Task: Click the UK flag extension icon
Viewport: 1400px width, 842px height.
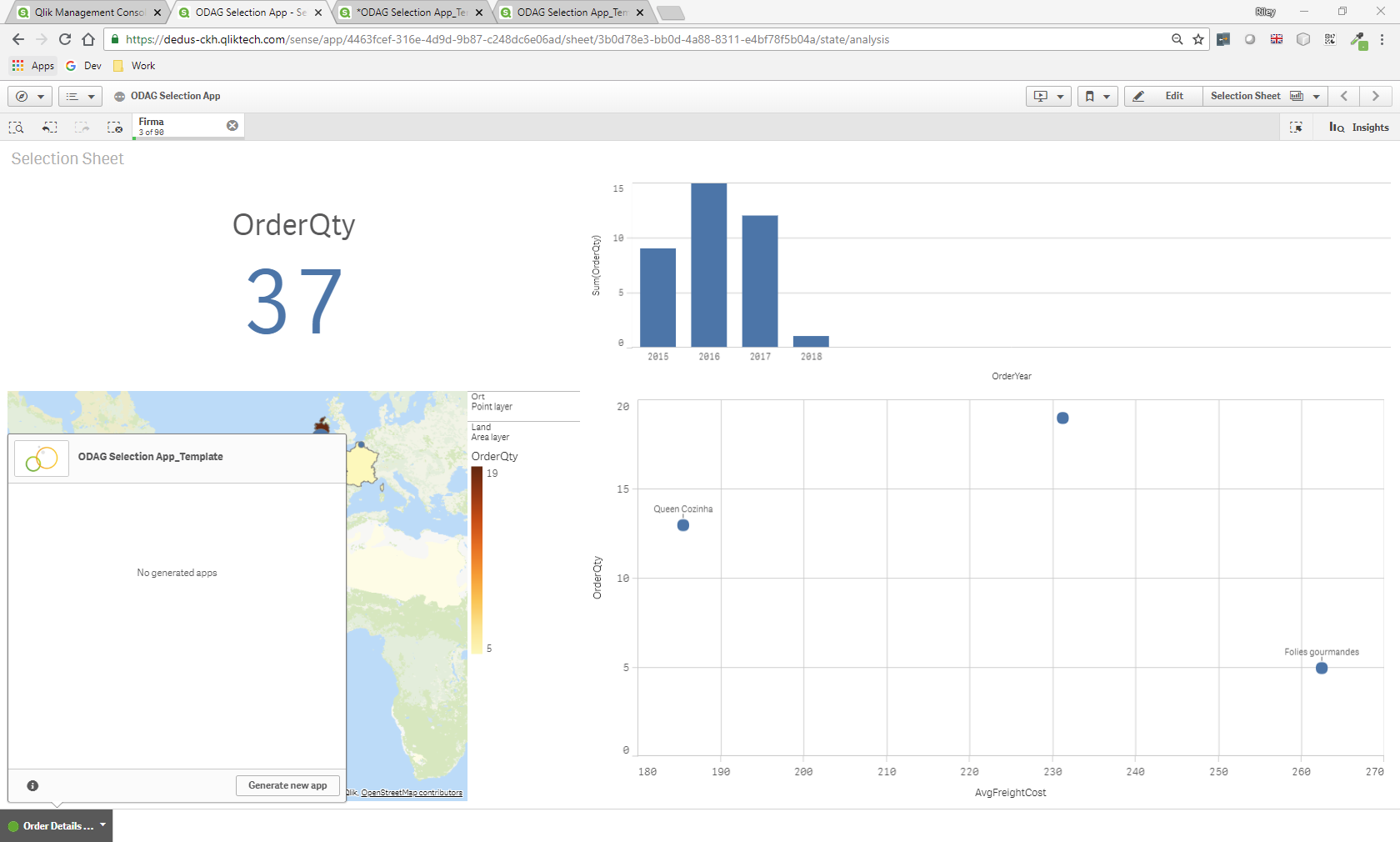Action: click(x=1277, y=39)
